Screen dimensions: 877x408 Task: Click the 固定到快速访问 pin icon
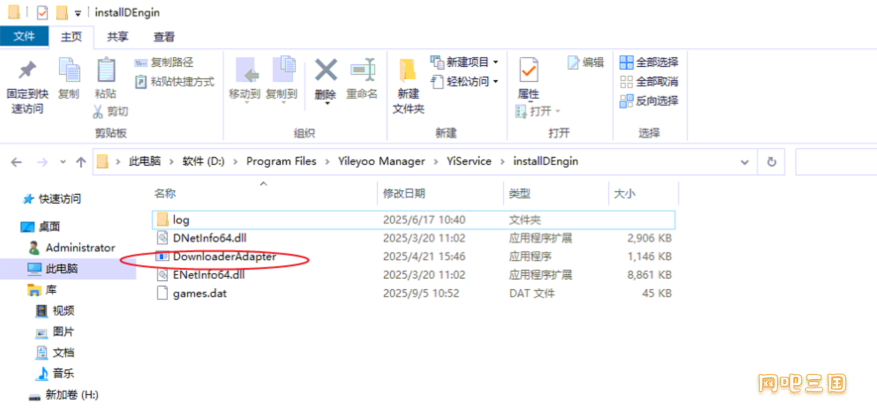pos(27,71)
